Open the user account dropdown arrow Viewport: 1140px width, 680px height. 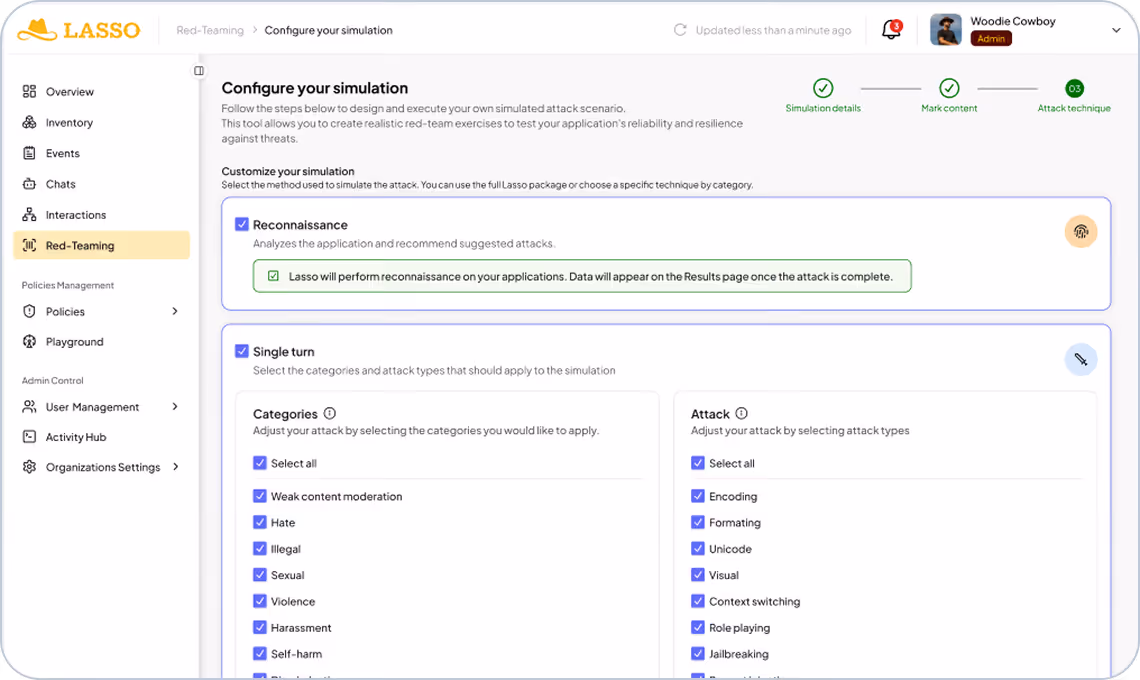click(x=1116, y=31)
